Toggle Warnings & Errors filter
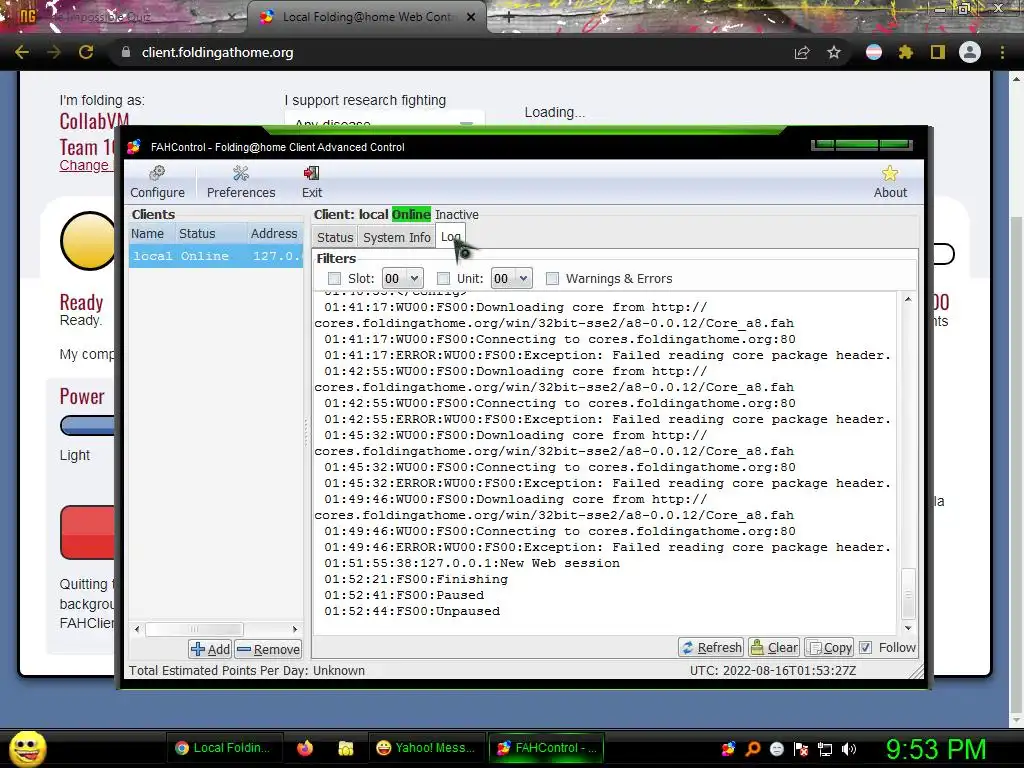Viewport: 1024px width, 768px height. pos(552,279)
